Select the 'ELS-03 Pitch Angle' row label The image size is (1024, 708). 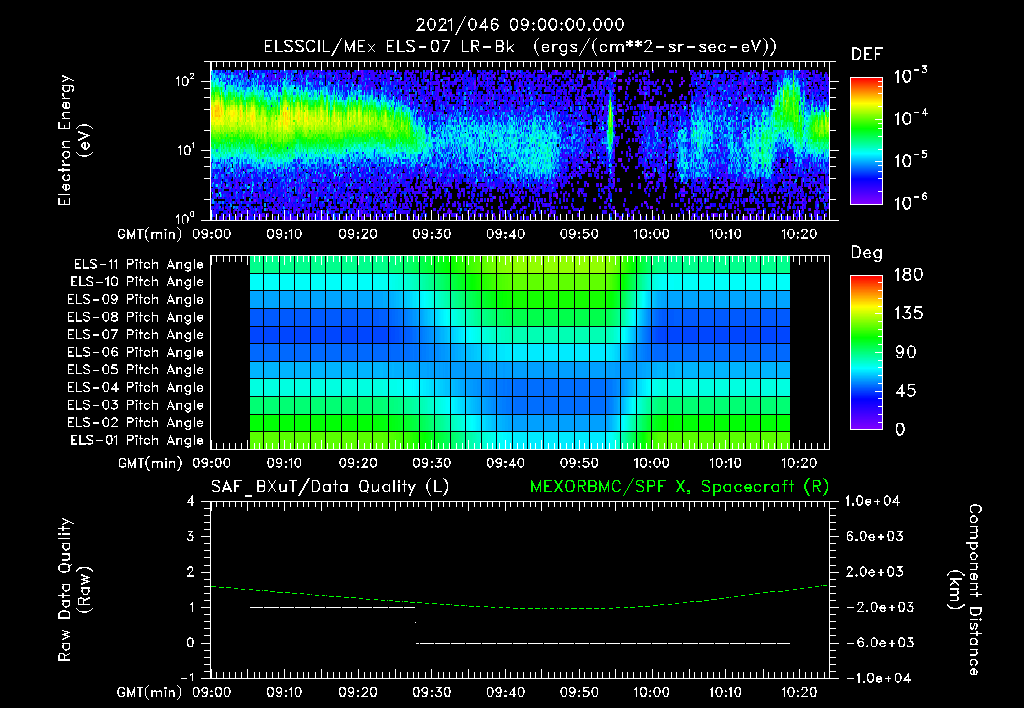click(x=136, y=405)
